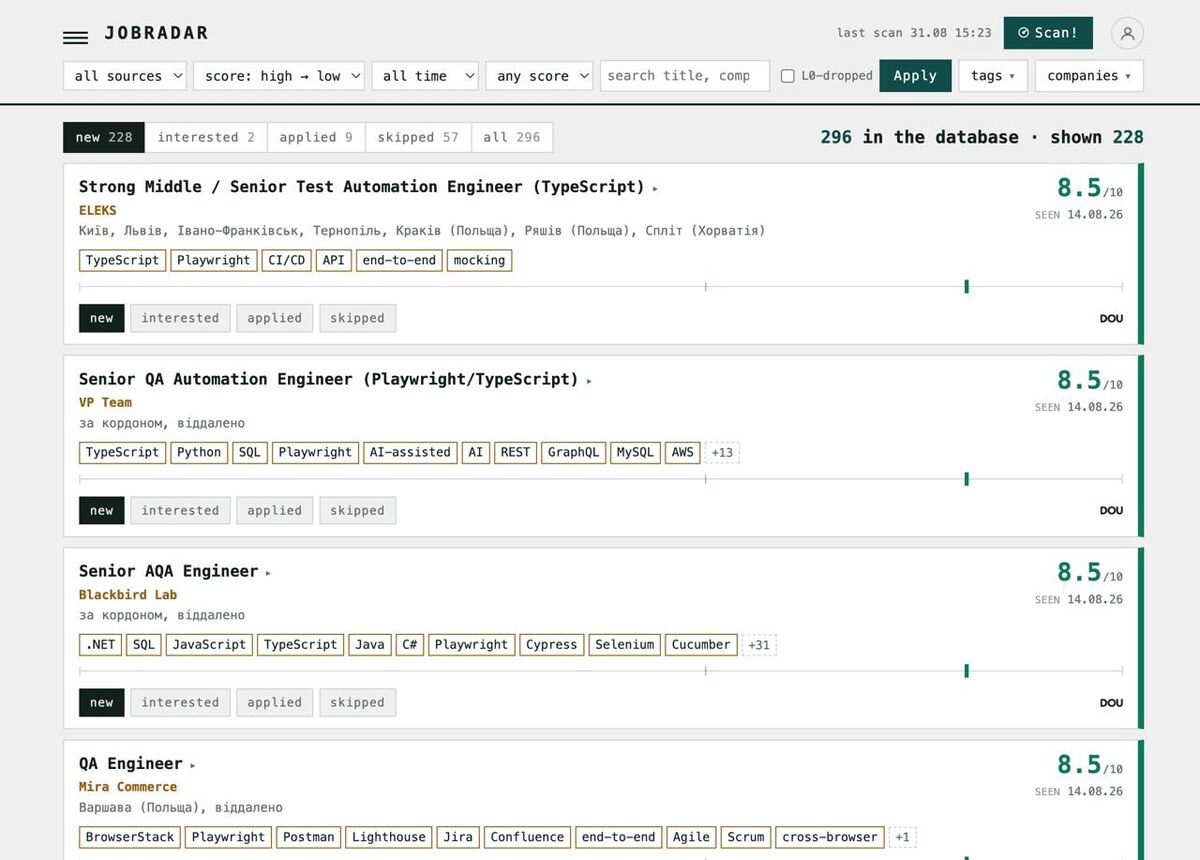Open the all sources dropdown

(x=125, y=76)
